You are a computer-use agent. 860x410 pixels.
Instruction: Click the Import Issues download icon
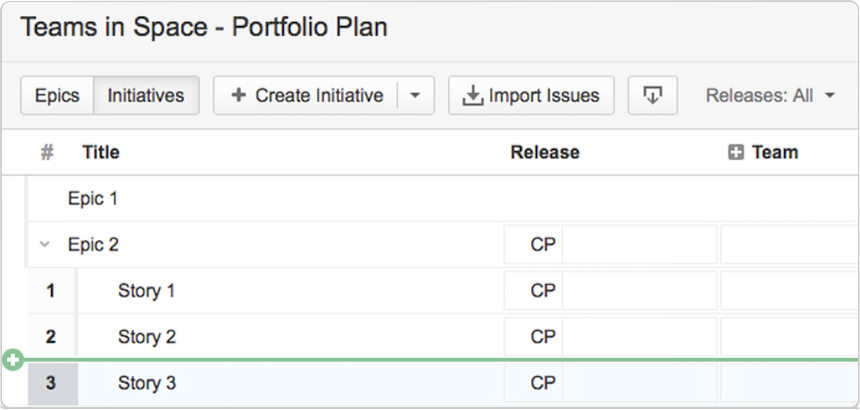pyautogui.click(x=472, y=96)
